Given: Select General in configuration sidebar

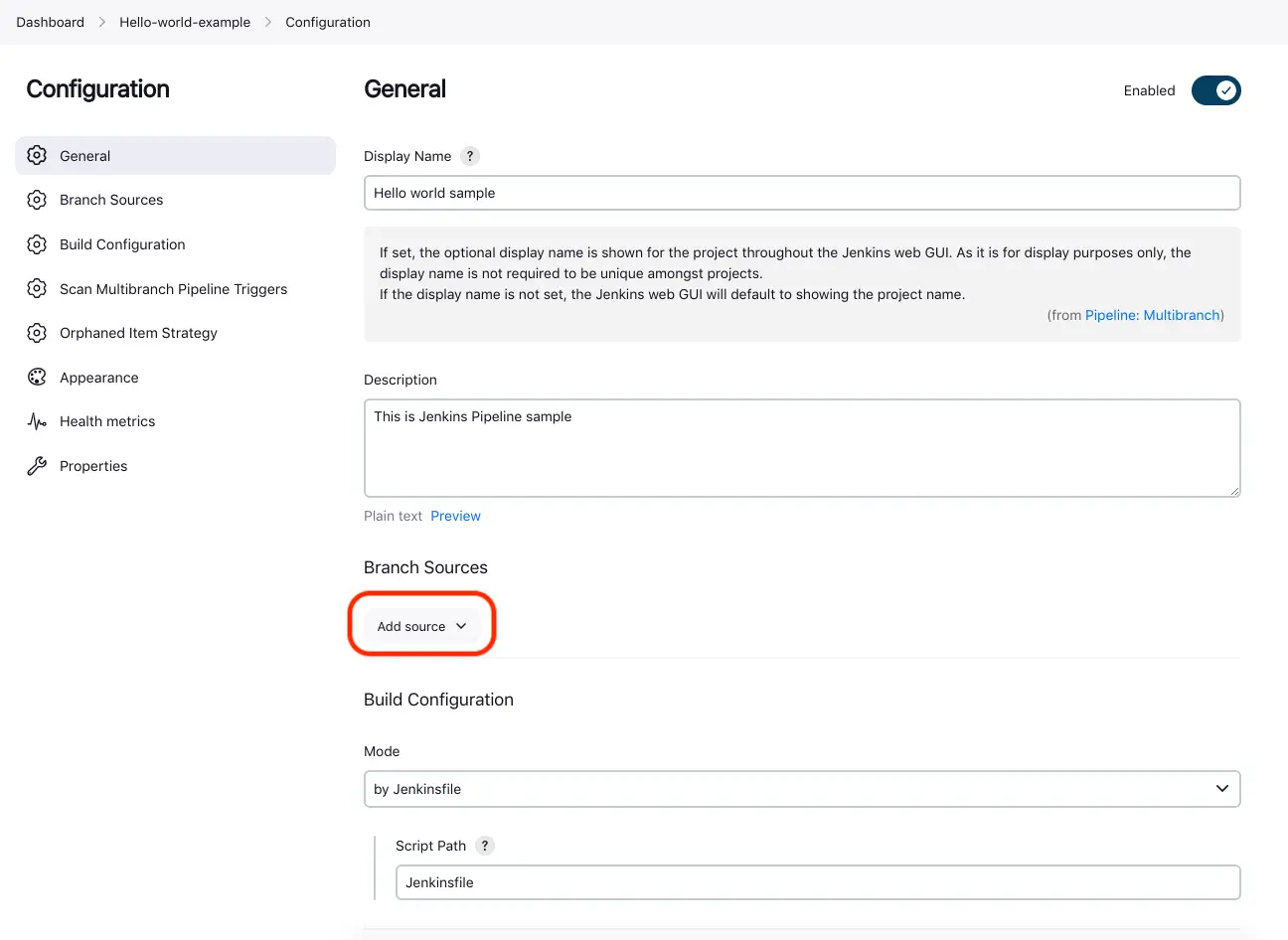Looking at the screenshot, I should click(176, 155).
